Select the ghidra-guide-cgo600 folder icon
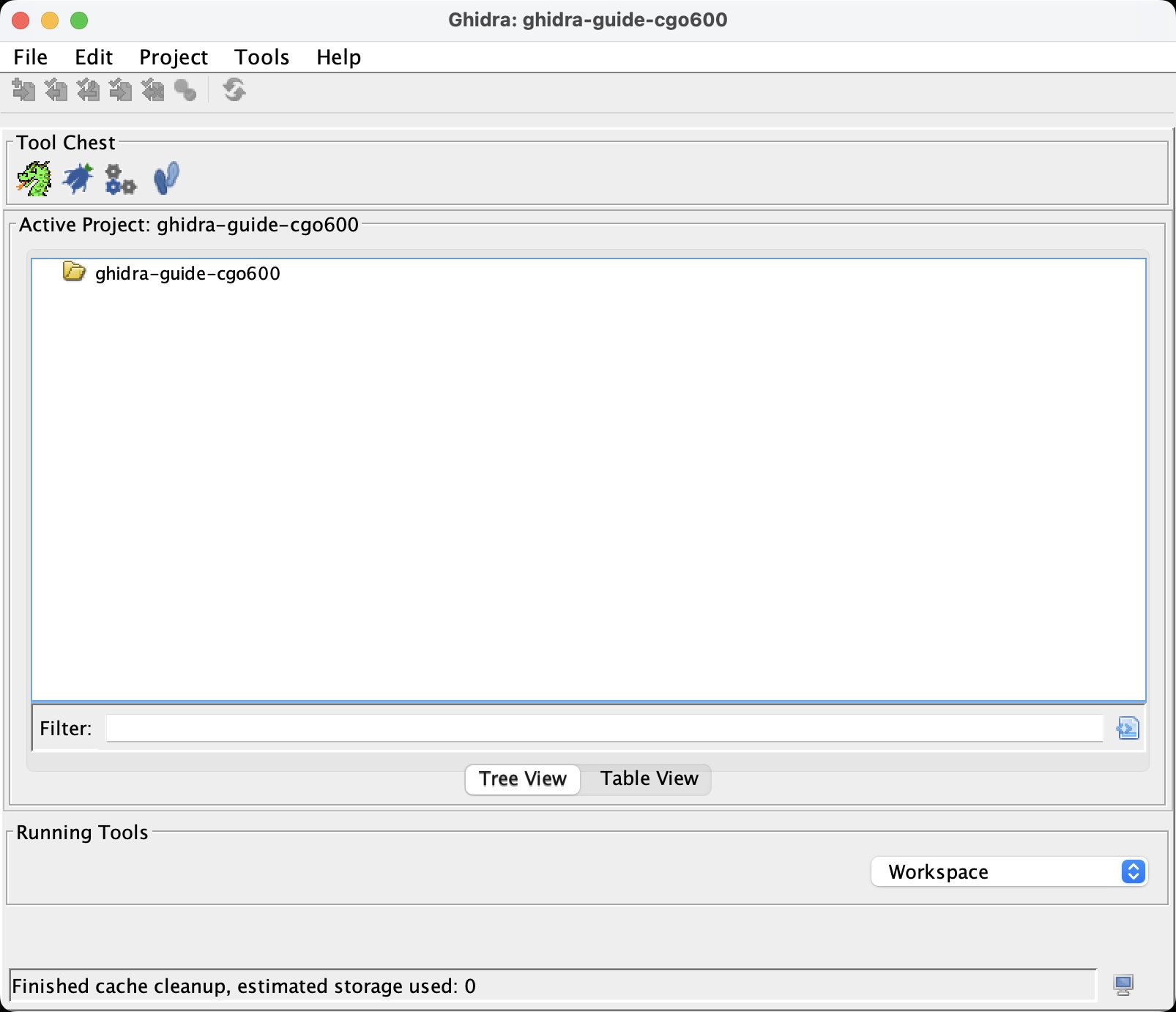 [74, 272]
